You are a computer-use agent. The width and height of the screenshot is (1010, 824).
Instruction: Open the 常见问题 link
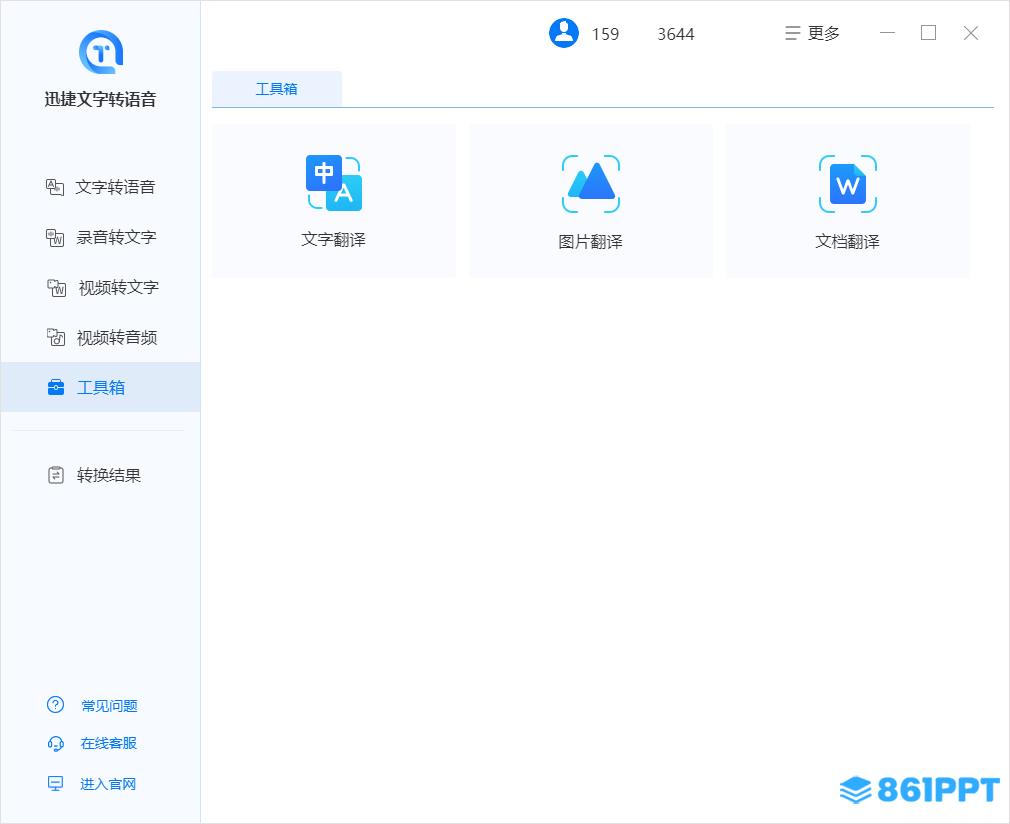point(110,705)
